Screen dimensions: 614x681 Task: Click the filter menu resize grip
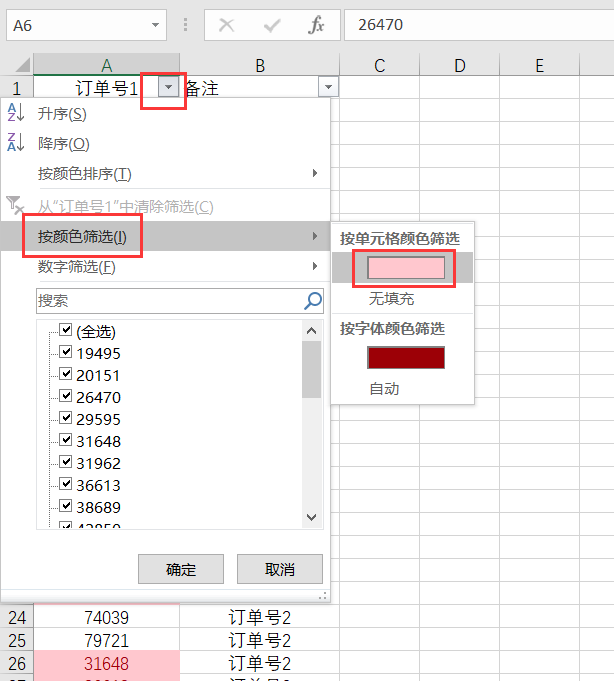click(323, 596)
